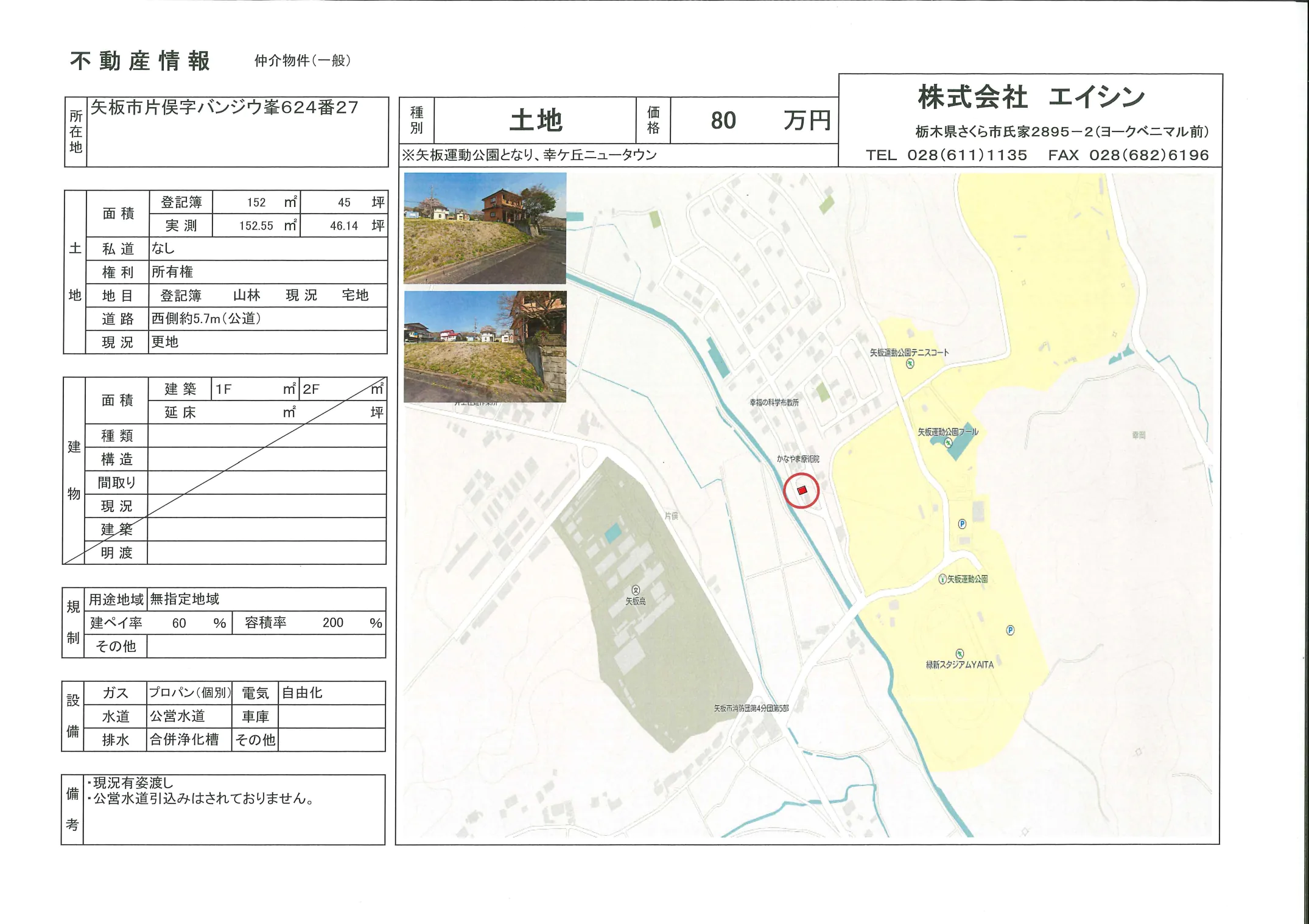Click the 無指定地域 zoning value cell
1309x924 pixels.
(x=184, y=599)
